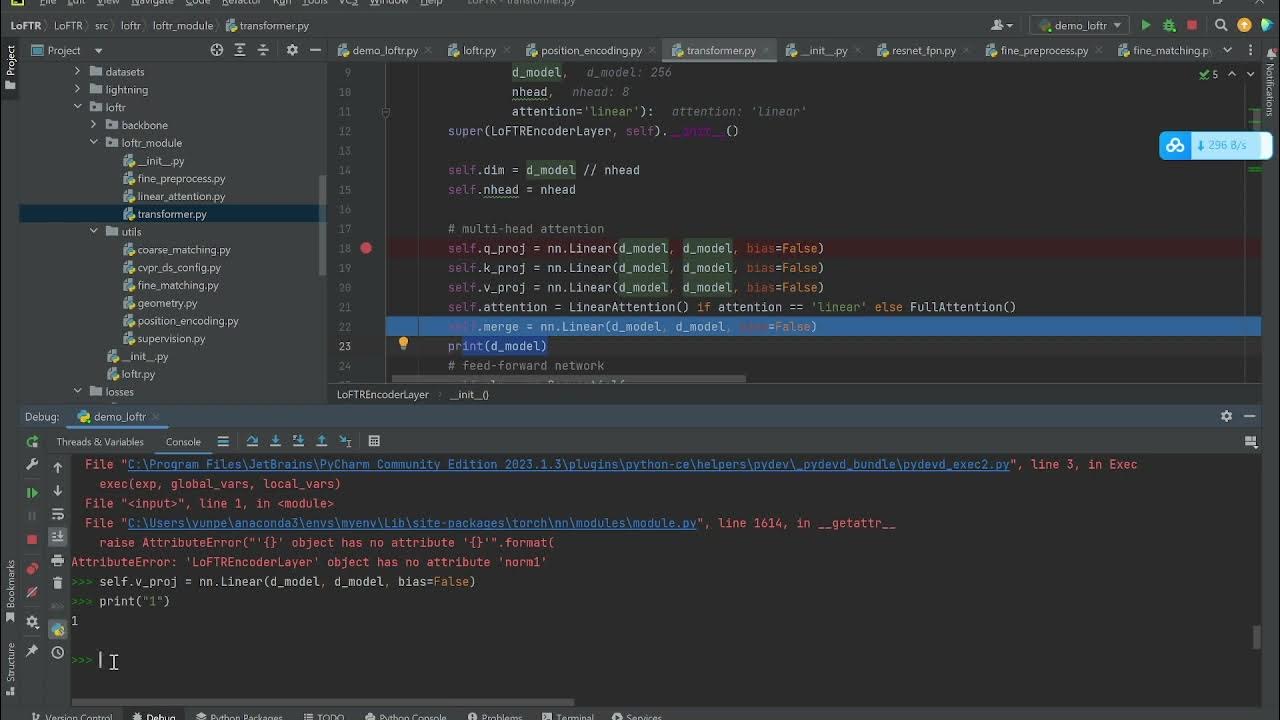The width and height of the screenshot is (1280, 720).
Task: Open the pydevd_exec2.py file link
Action: pos(569,465)
